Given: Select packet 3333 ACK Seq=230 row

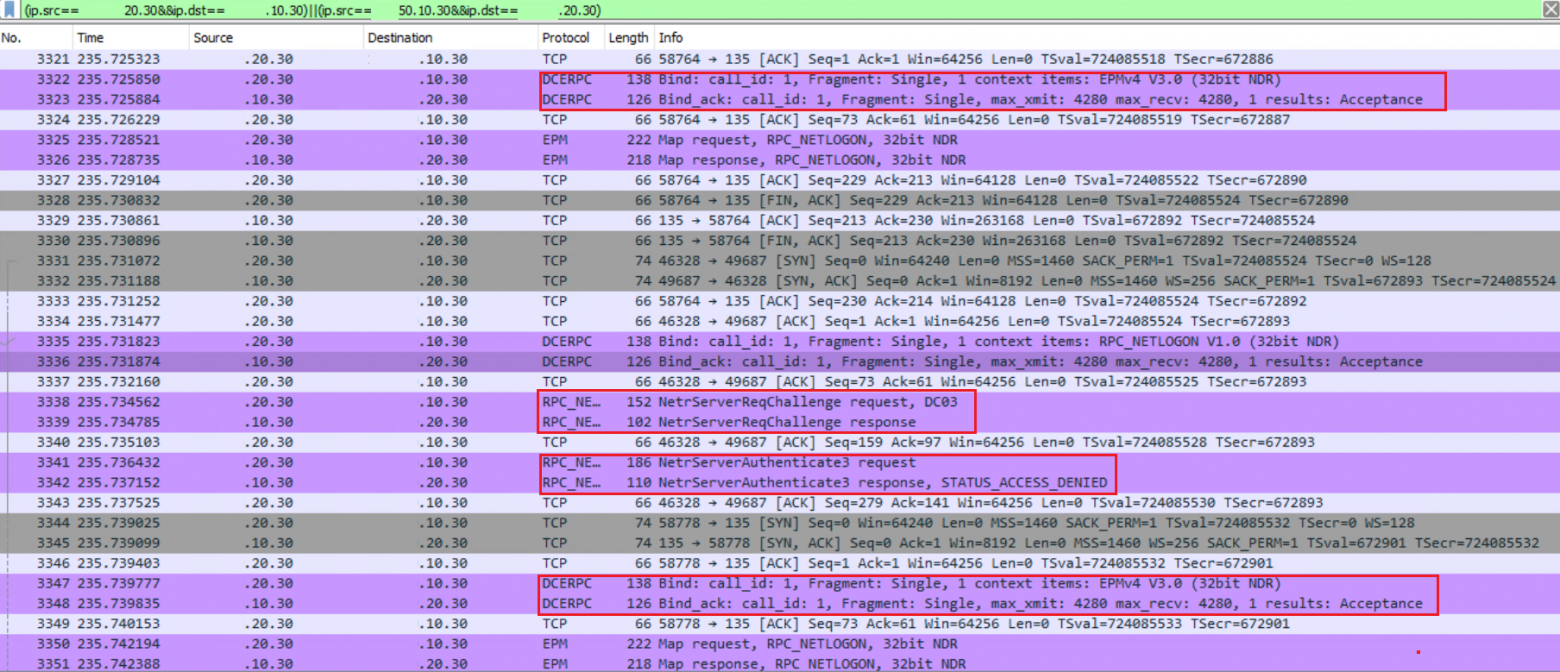Looking at the screenshot, I should click(x=780, y=301).
